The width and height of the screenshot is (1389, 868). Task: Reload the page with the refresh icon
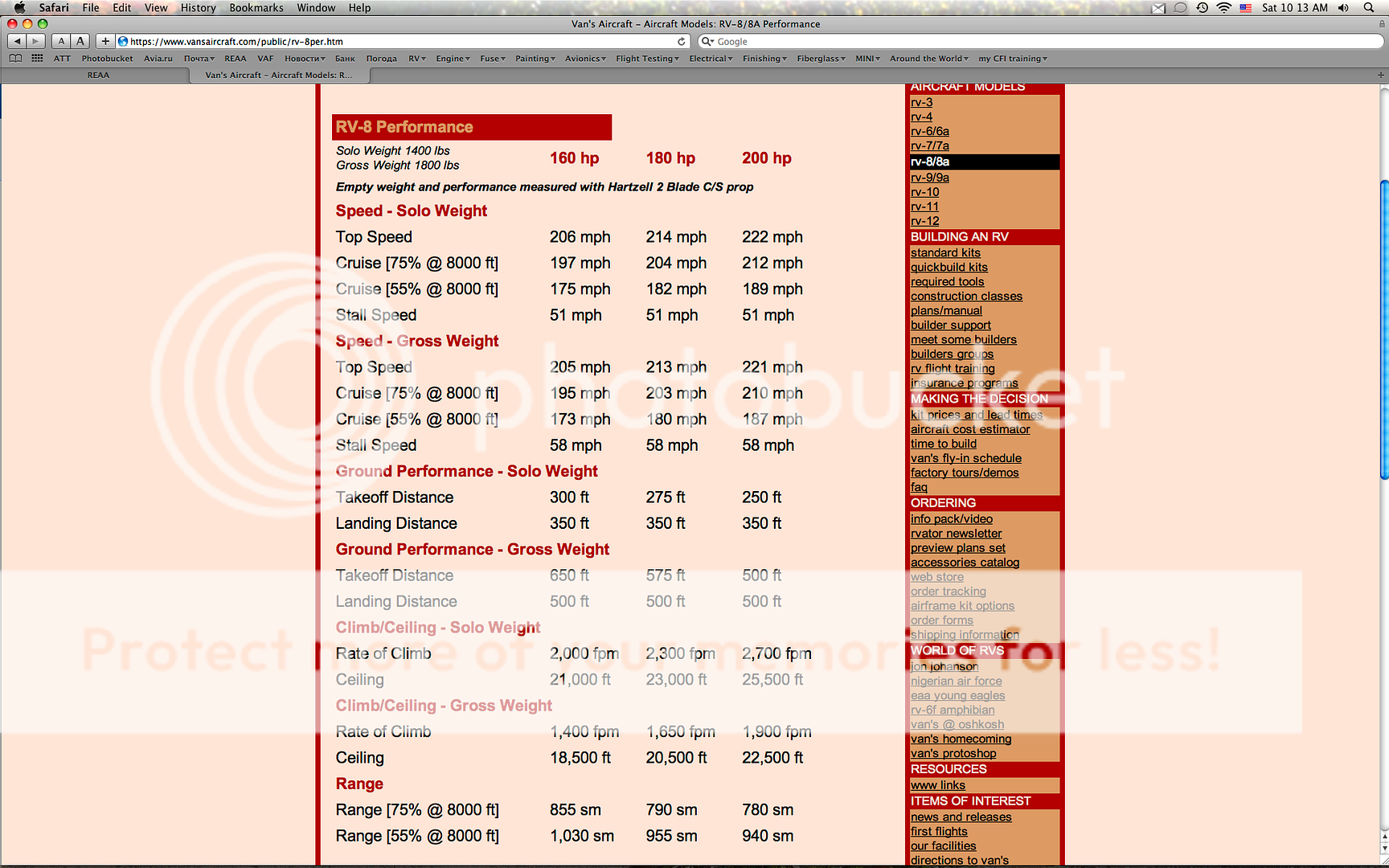pos(682,41)
